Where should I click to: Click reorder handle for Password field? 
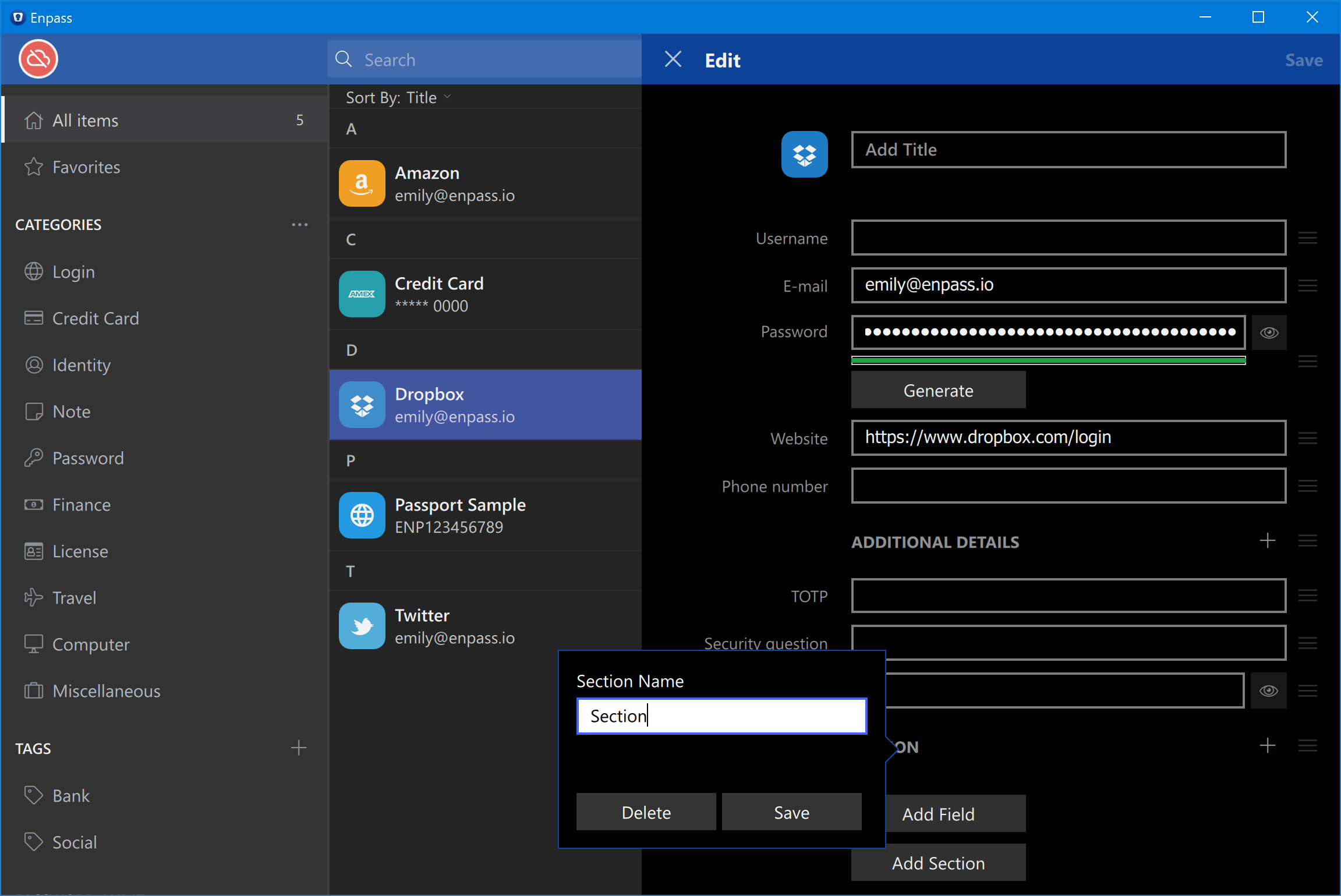(1308, 362)
